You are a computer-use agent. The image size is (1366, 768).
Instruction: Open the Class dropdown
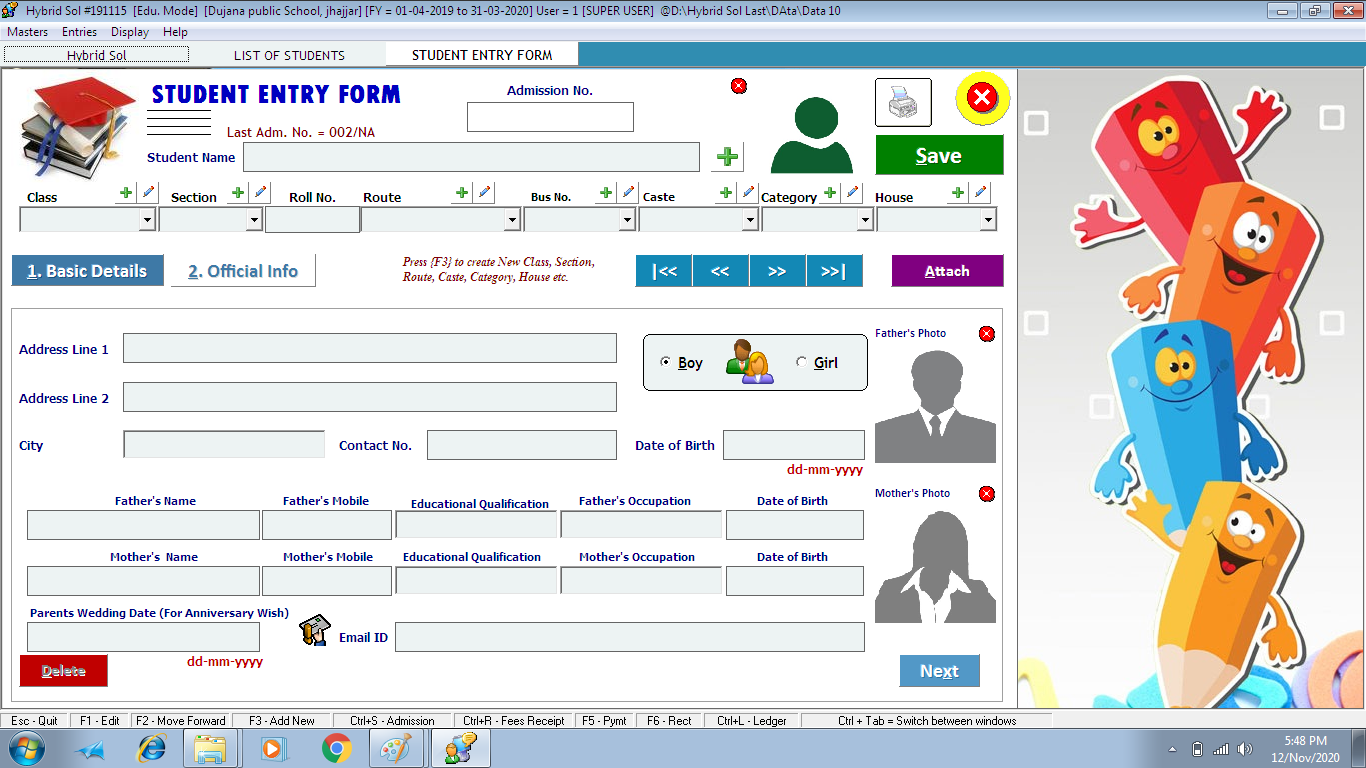[x=147, y=220]
